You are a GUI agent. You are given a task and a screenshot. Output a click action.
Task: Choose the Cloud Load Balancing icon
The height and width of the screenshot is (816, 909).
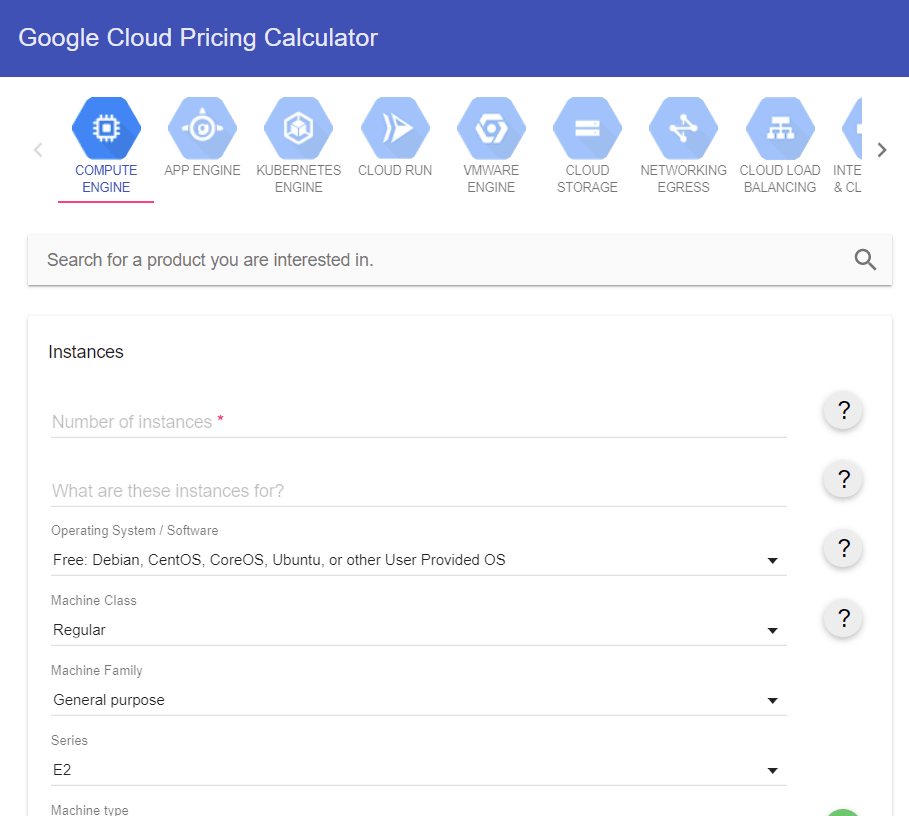click(x=780, y=128)
